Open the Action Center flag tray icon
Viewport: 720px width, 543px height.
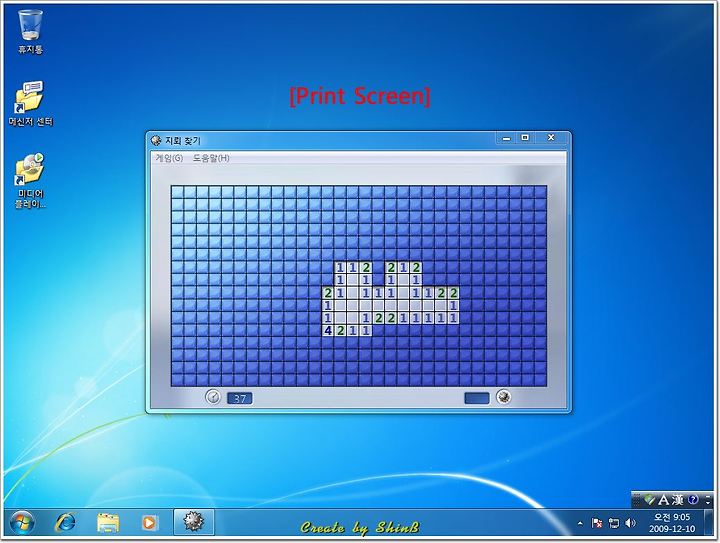tap(596, 523)
